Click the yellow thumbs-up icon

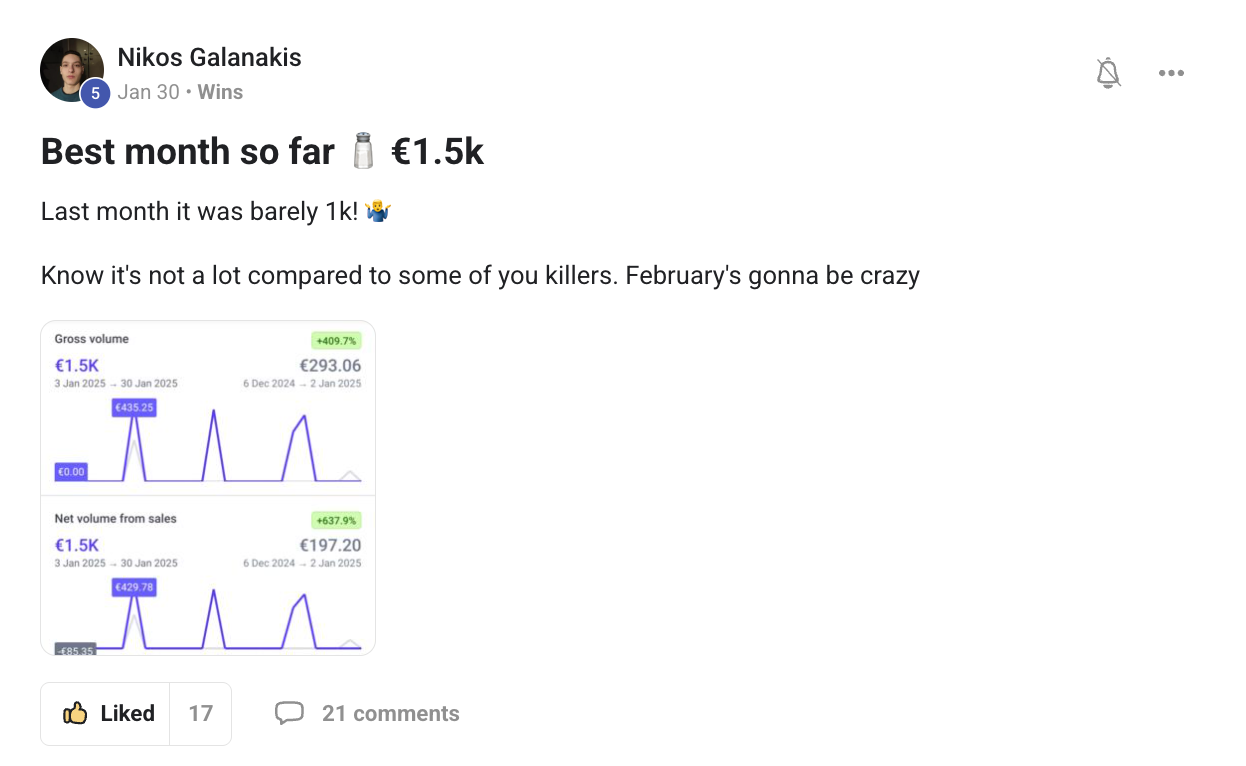click(x=75, y=714)
